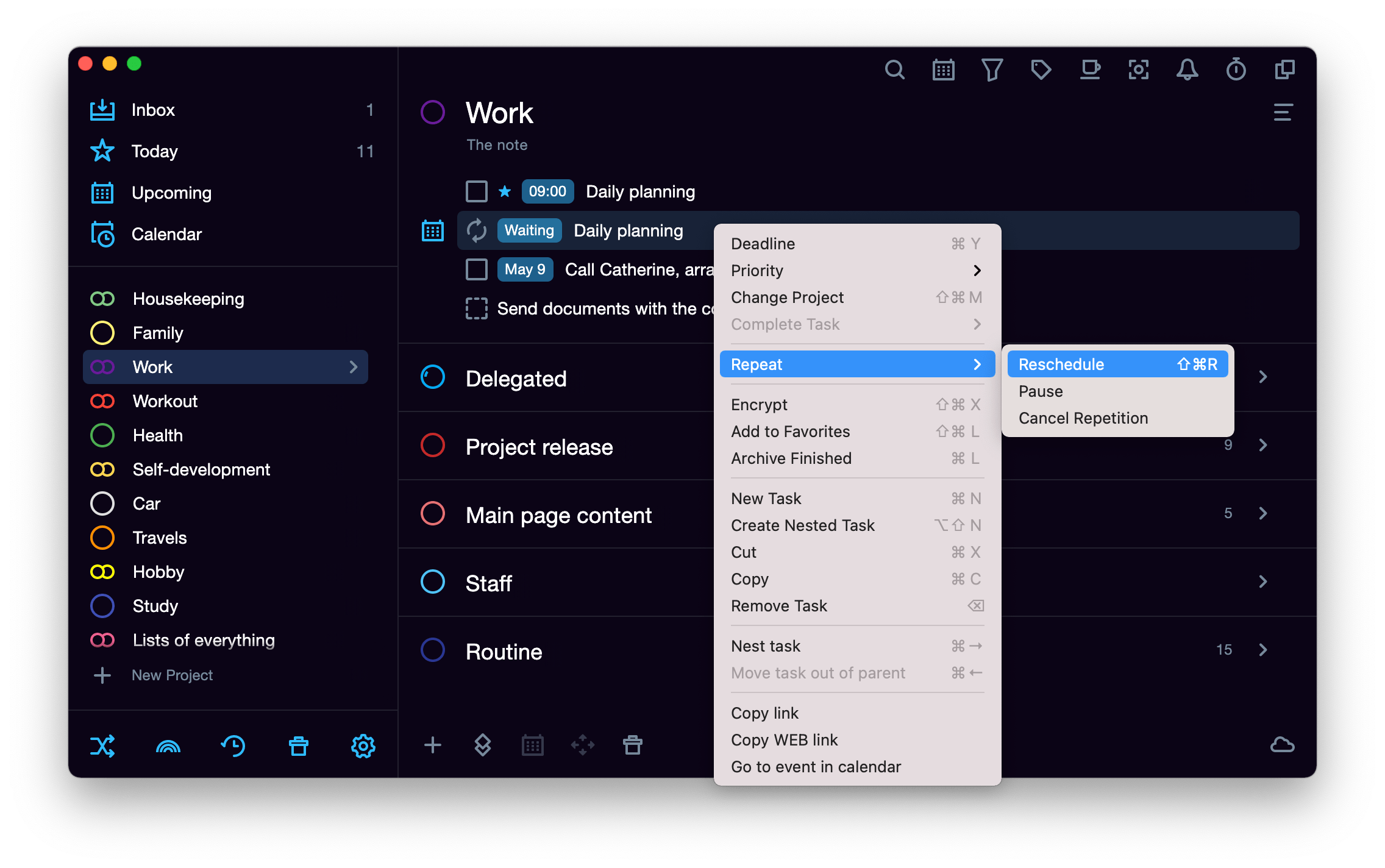The image size is (1385, 868).
Task: Open the Repeat submenu
Action: 856,365
